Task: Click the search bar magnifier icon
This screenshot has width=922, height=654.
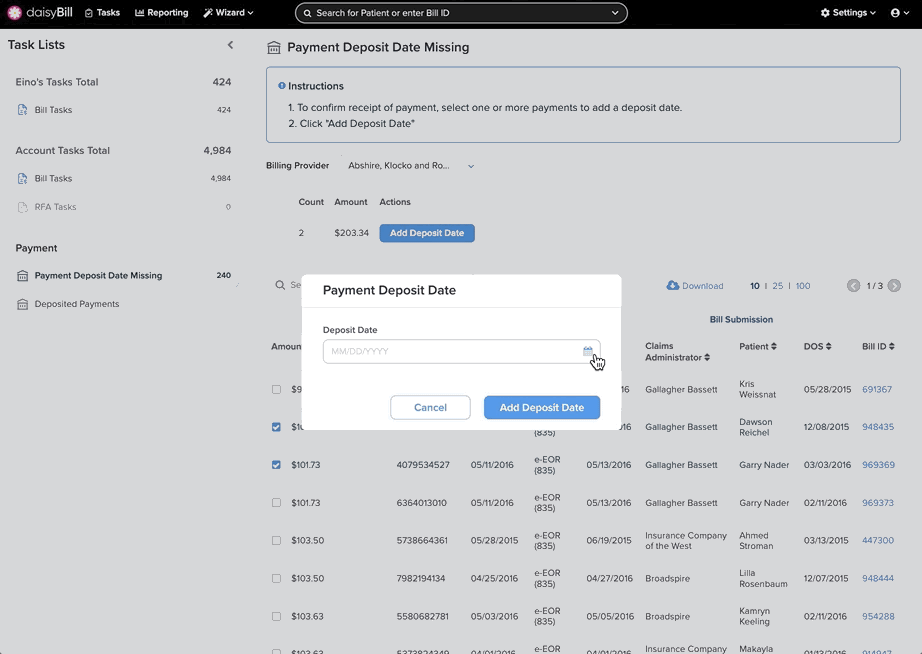Action: click(307, 13)
